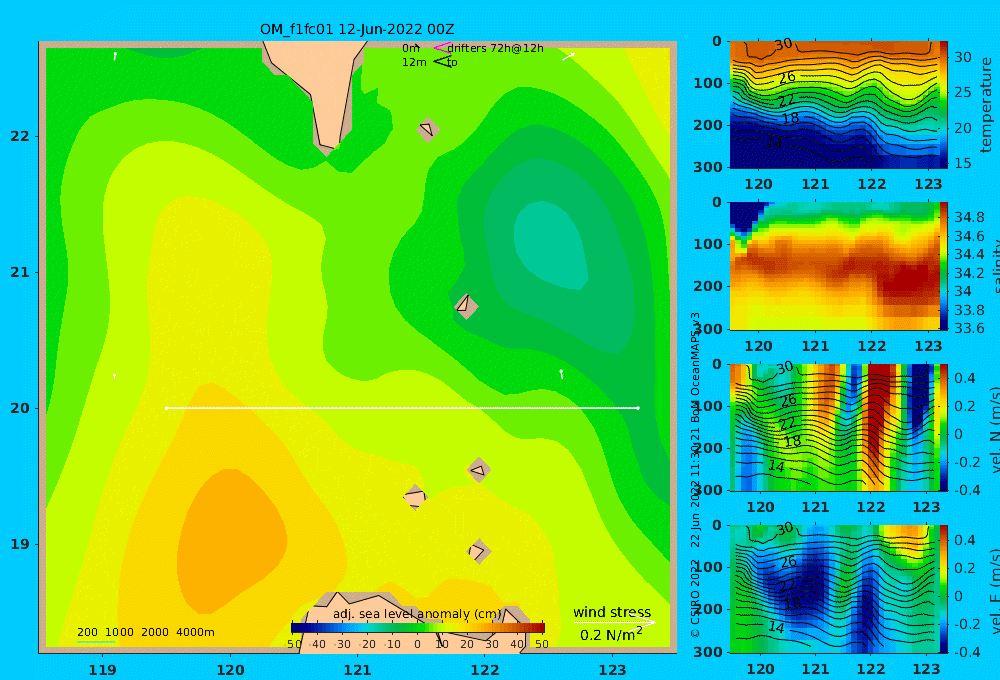Click the vertical CSIRO copyright timestamp text
The width and height of the screenshot is (1000, 680).
click(x=695, y=475)
